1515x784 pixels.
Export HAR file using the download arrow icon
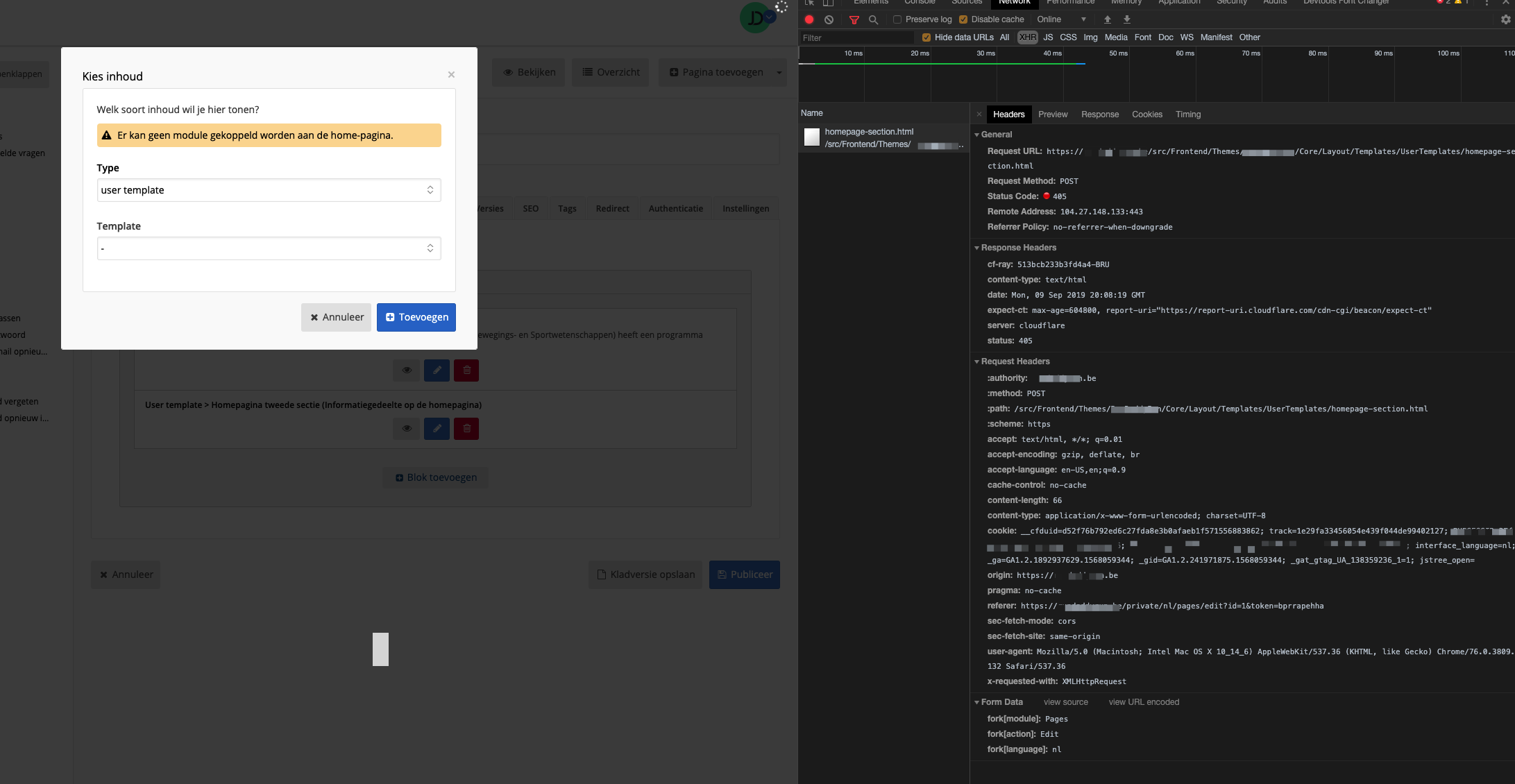pyautogui.click(x=1126, y=19)
